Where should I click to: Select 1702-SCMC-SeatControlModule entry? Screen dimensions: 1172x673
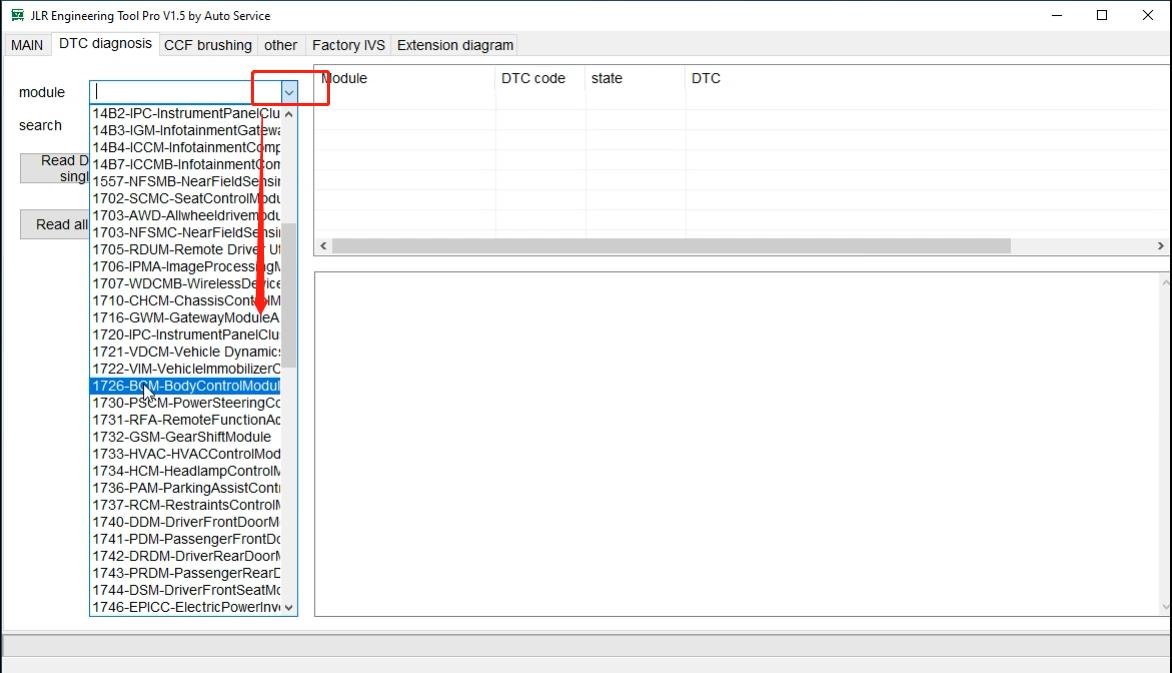(185, 199)
